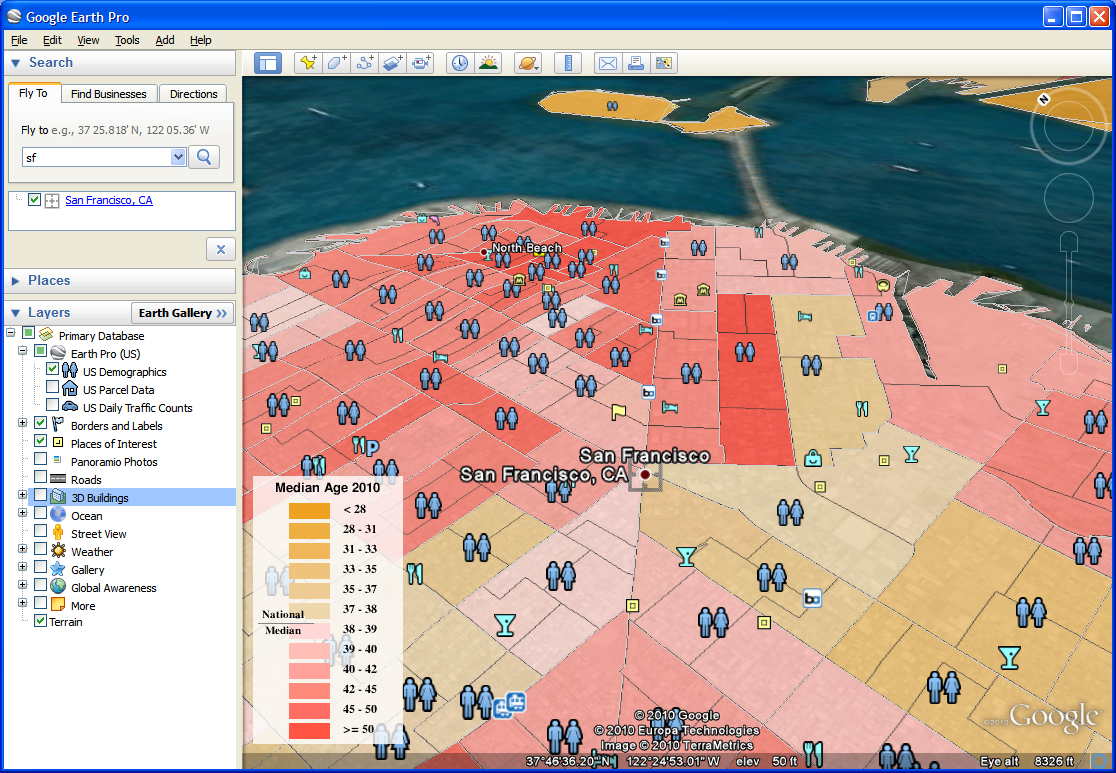
Task: Click the North Beach placemark on map
Action: click(x=485, y=252)
